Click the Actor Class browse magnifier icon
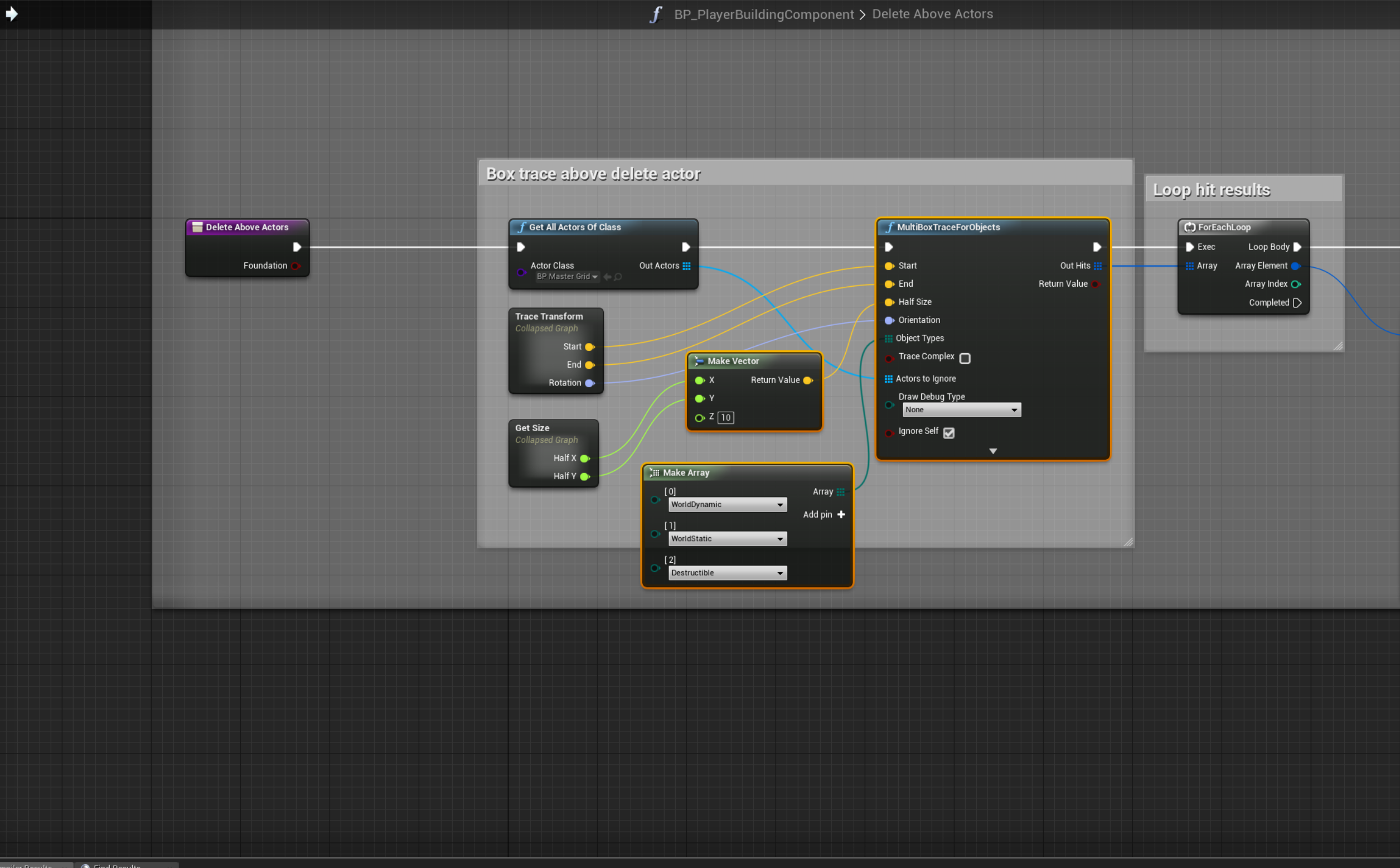 618,277
